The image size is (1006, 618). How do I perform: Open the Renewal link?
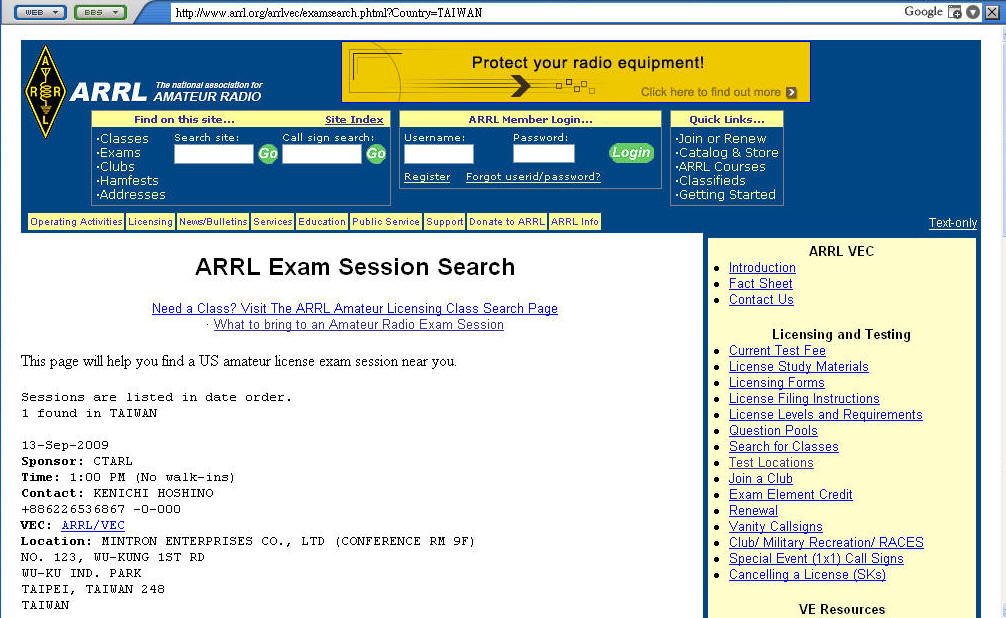click(x=753, y=511)
